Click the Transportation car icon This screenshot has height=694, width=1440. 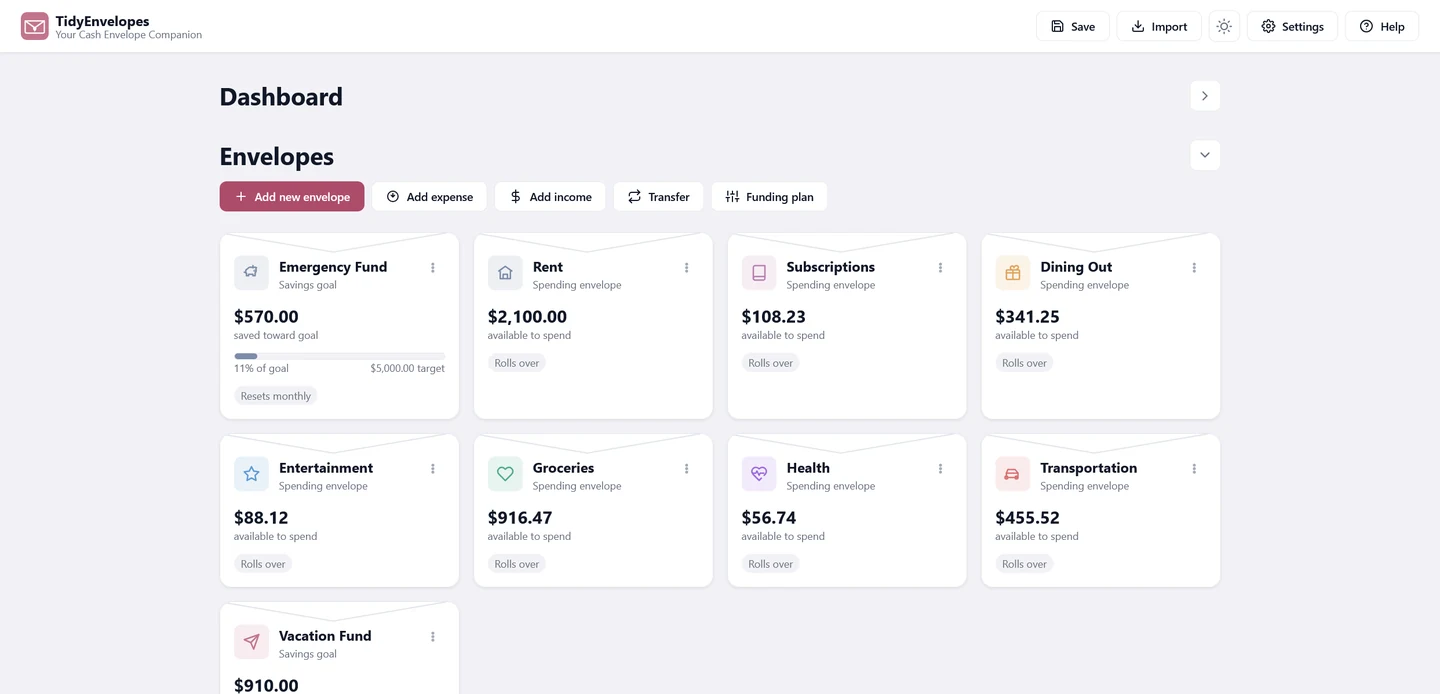coord(1013,474)
